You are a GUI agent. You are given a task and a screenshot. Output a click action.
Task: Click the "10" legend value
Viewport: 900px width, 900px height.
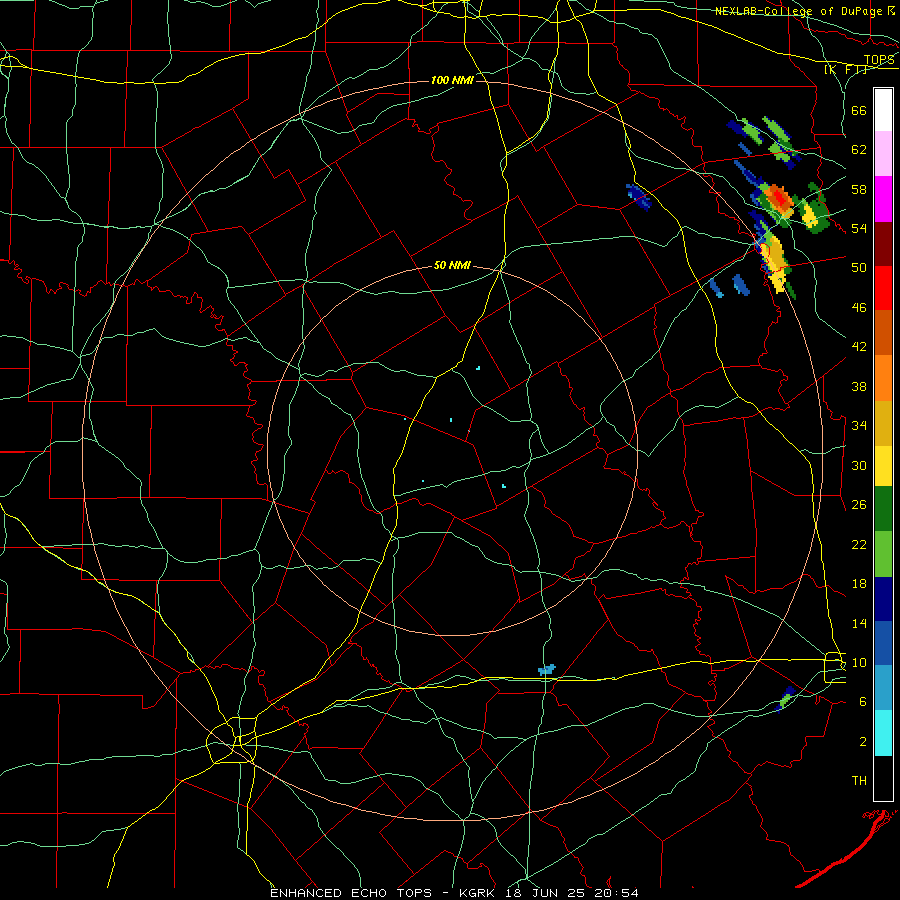(859, 663)
